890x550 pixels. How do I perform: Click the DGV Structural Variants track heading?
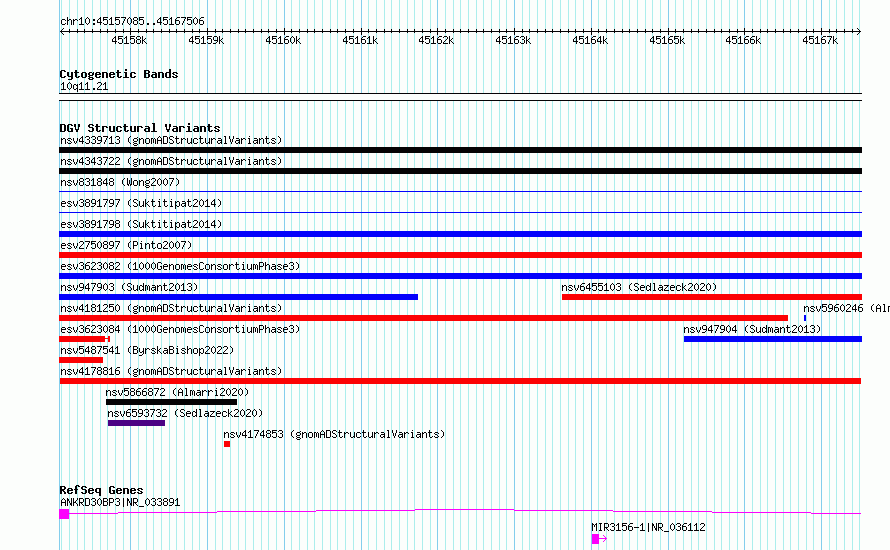click(140, 128)
